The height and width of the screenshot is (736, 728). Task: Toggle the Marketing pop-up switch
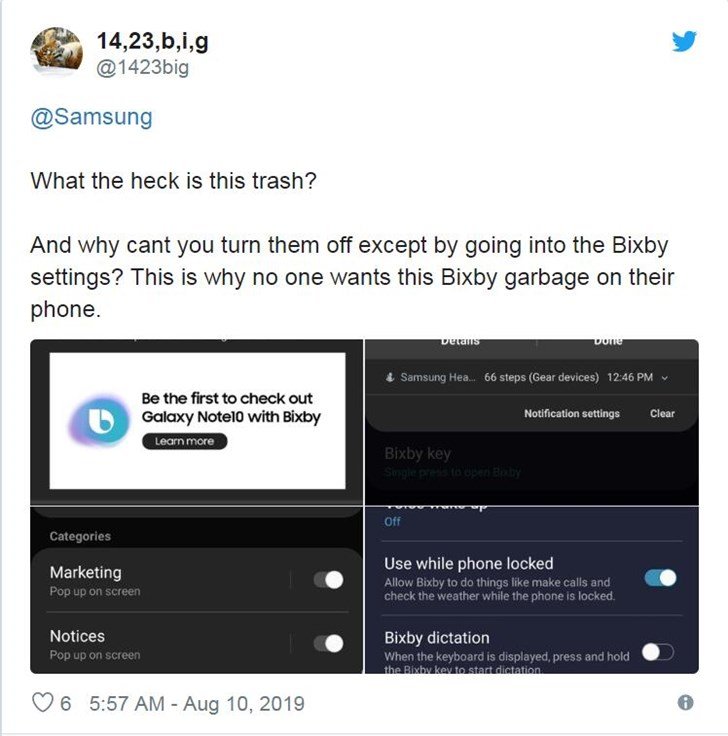(x=329, y=580)
